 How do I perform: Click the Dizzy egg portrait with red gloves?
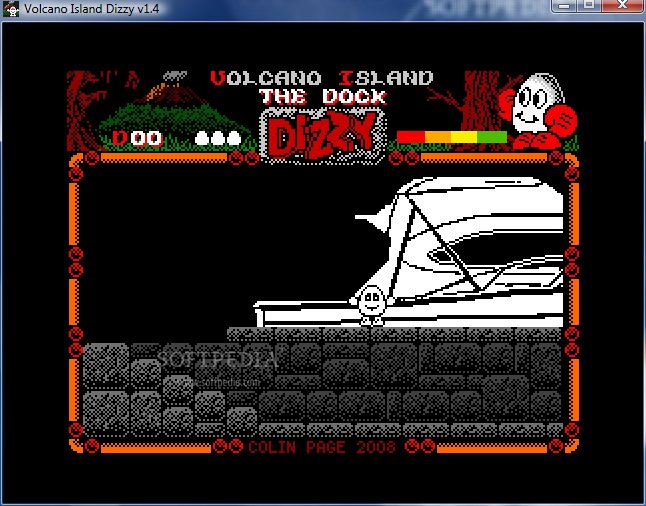click(537, 110)
